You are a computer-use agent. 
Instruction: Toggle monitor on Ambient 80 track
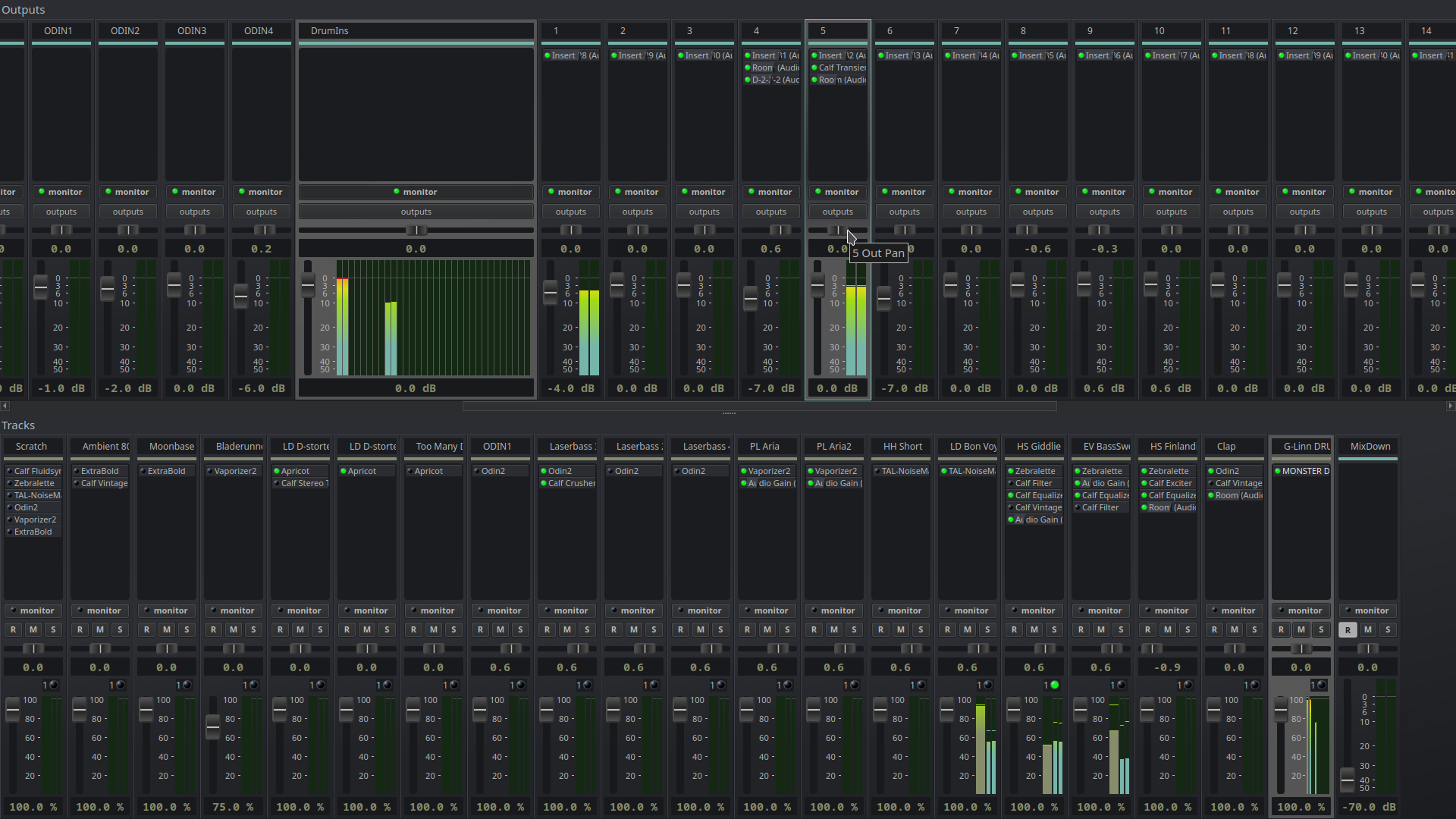(x=99, y=610)
